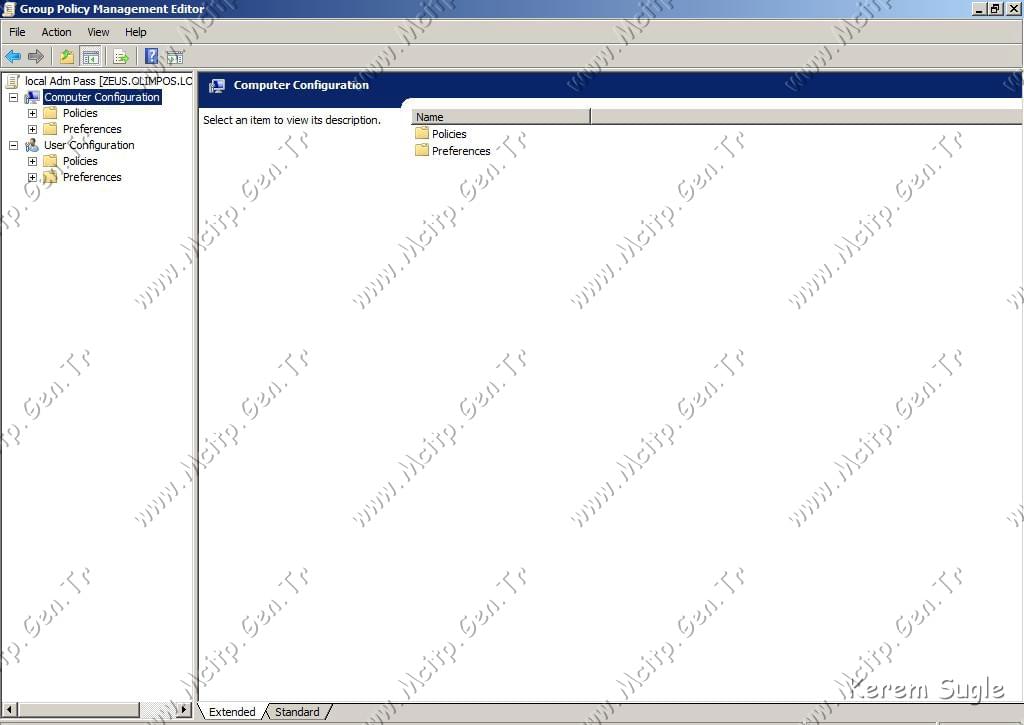Open the View menu
This screenshot has height=725, width=1024.
[x=98, y=32]
